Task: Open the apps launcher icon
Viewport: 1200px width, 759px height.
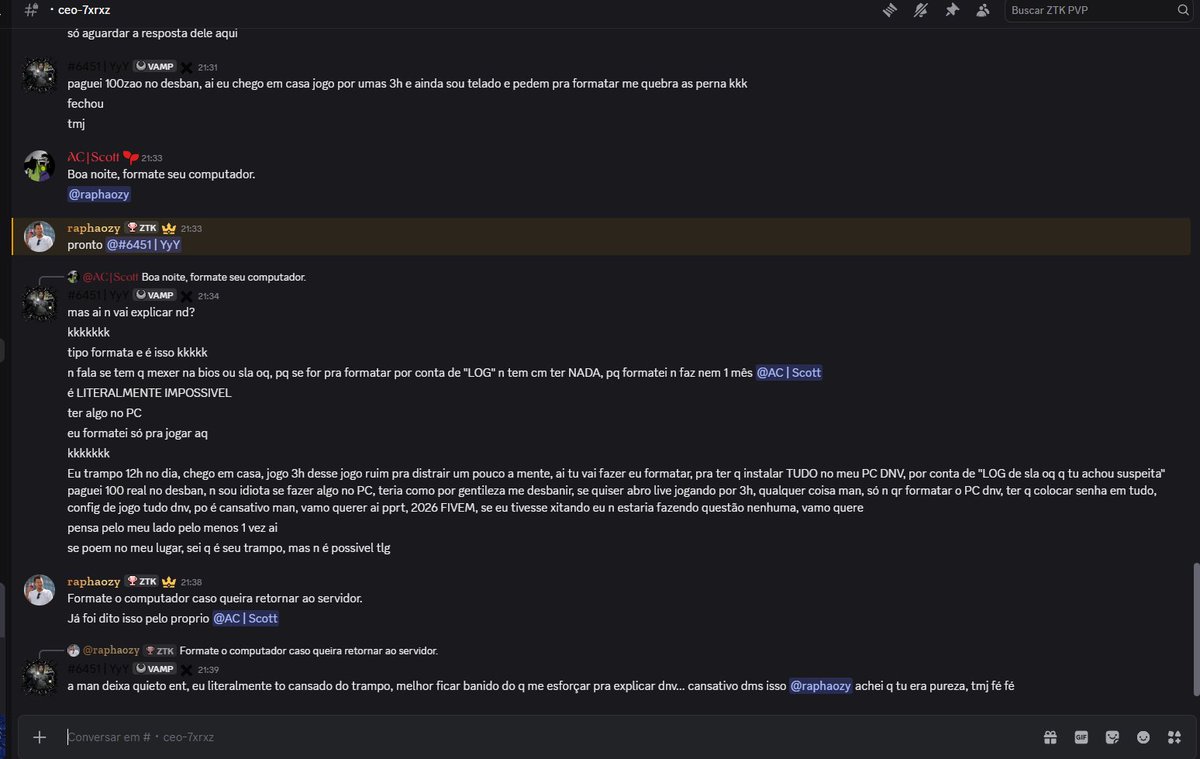Action: (x=1174, y=737)
